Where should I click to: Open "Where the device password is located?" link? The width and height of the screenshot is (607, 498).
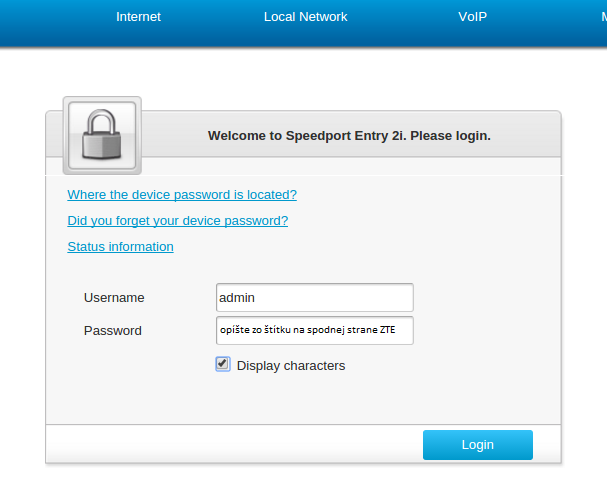click(x=182, y=194)
